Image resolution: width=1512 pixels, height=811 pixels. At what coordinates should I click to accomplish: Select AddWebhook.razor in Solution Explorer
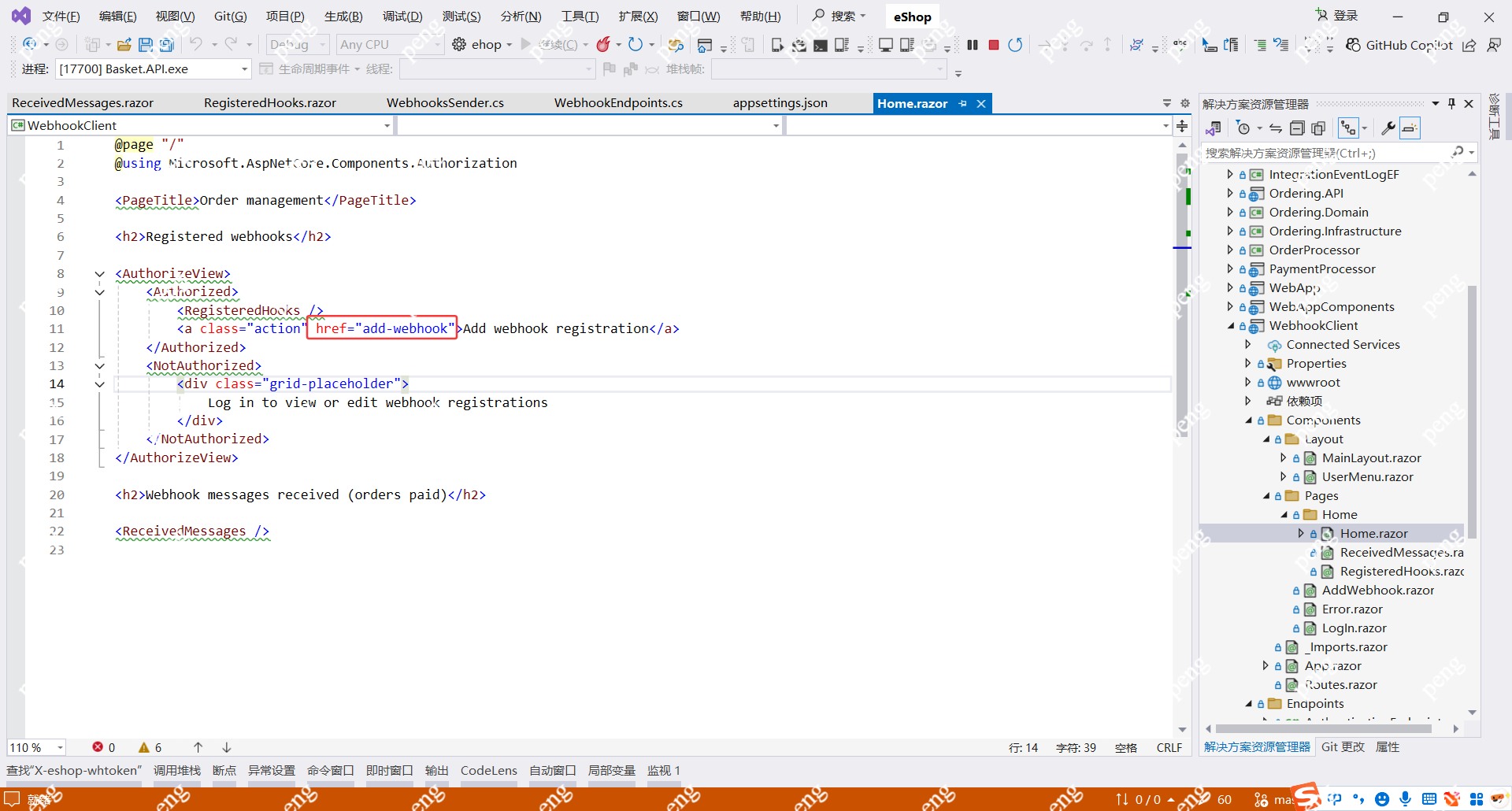[x=1377, y=591]
